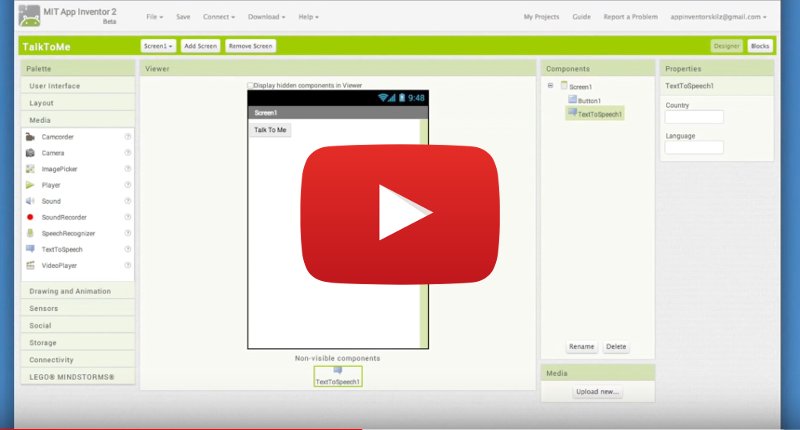Viewport: 800px width, 430px height.
Task: Click the Remove Screen button
Action: 251,46
